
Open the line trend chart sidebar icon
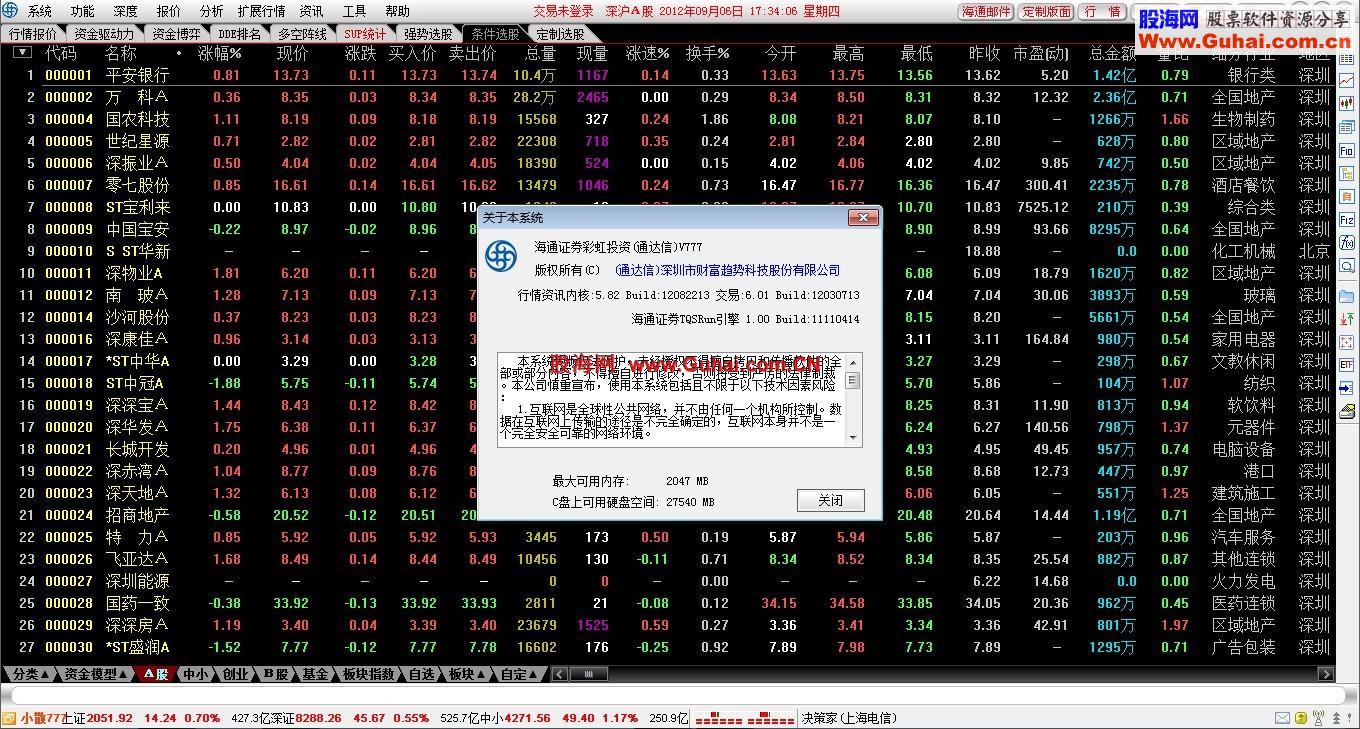[1346, 80]
